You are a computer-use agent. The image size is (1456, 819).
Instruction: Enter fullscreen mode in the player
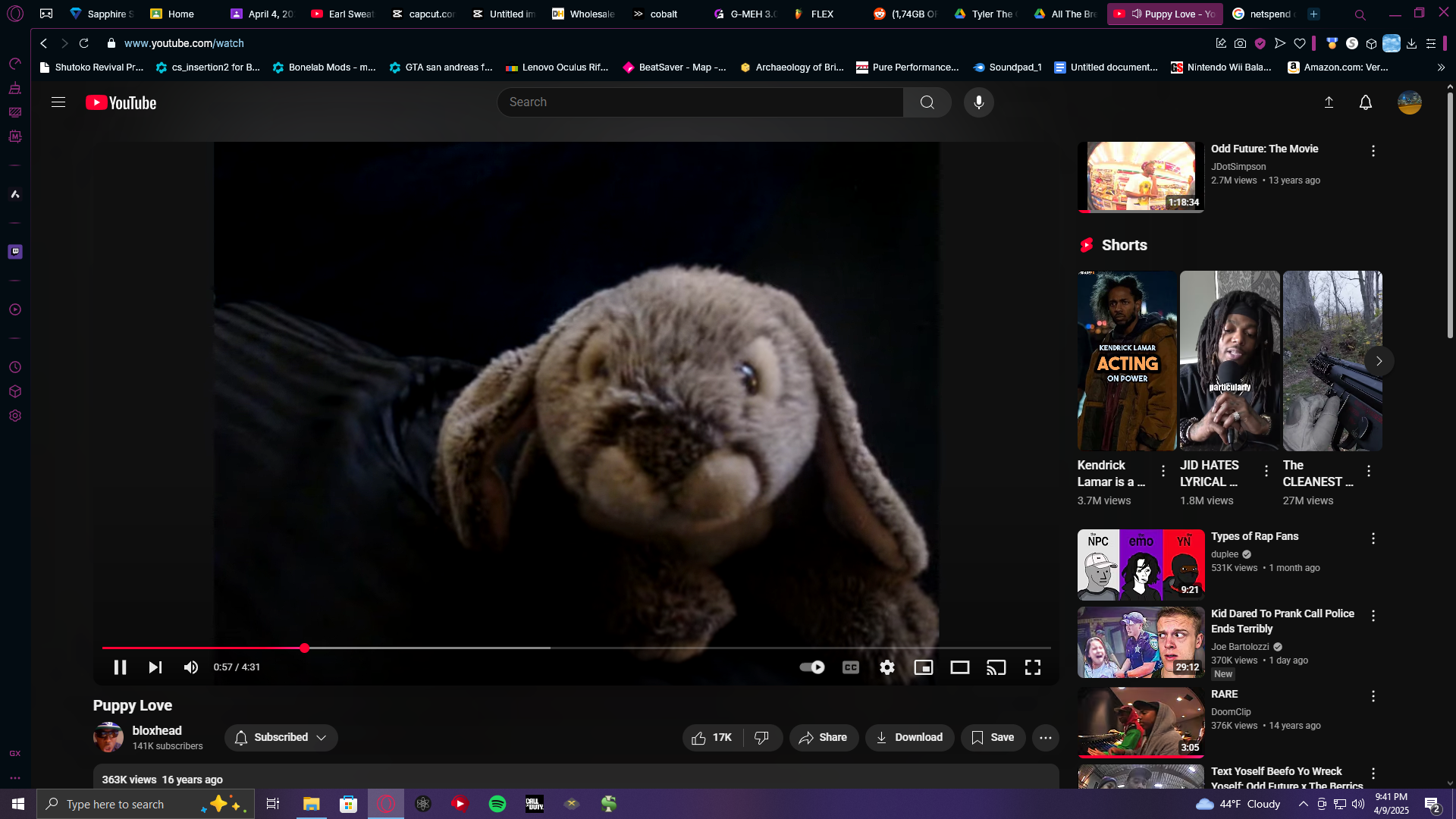click(x=1033, y=667)
